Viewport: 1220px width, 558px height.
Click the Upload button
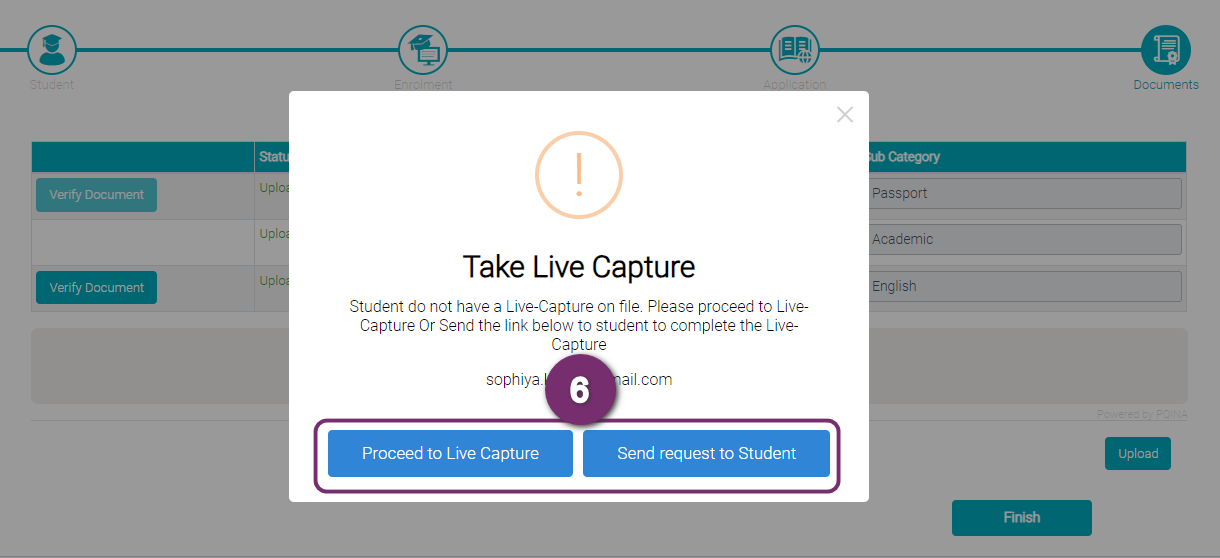(x=1138, y=454)
